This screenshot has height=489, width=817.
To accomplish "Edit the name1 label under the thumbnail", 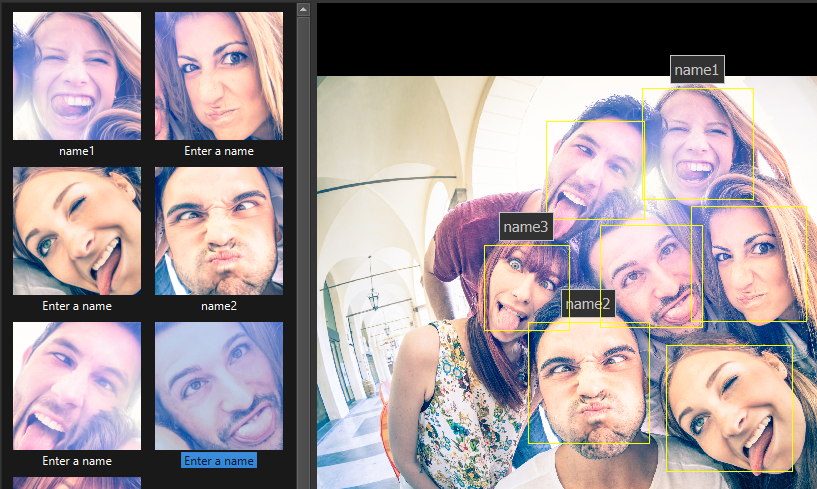I will click(x=77, y=151).
